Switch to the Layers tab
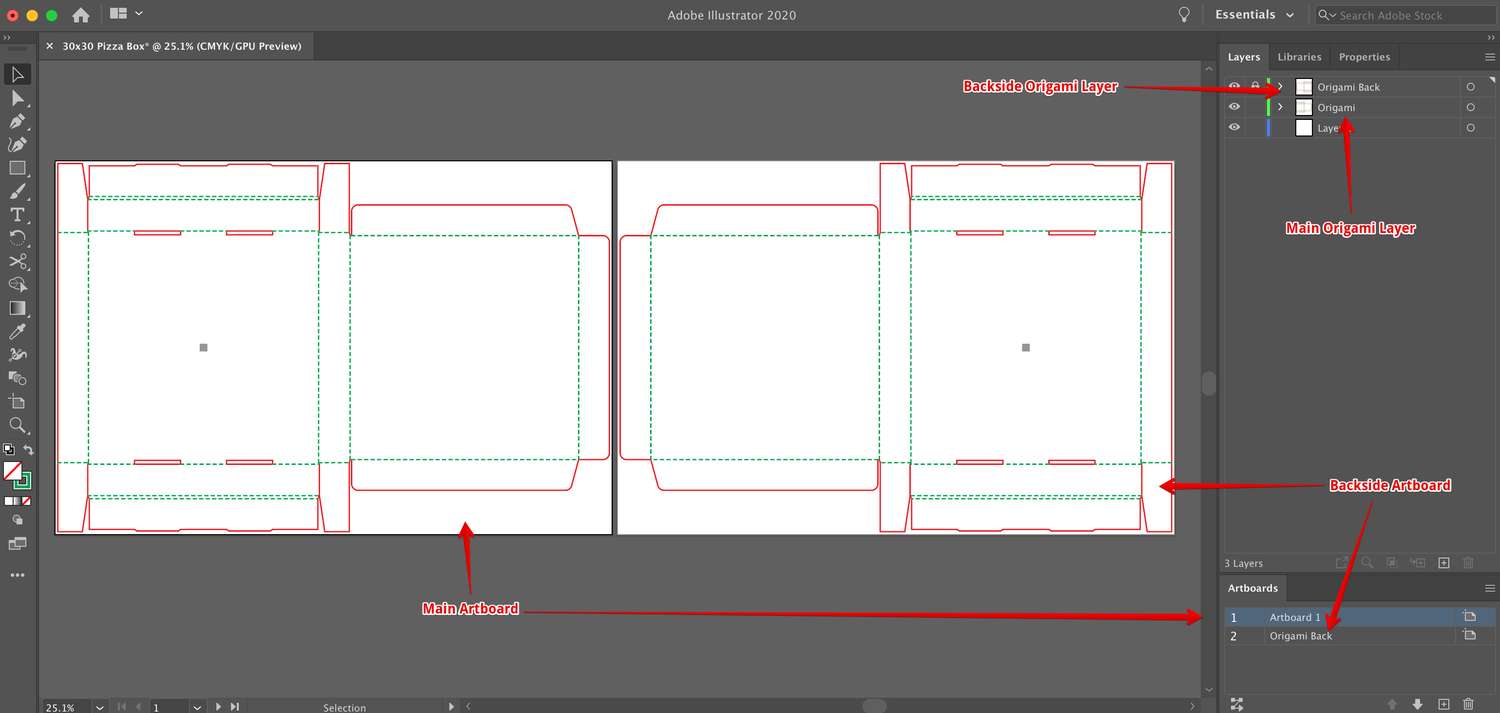Viewport: 1500px width, 713px height. 1244,57
